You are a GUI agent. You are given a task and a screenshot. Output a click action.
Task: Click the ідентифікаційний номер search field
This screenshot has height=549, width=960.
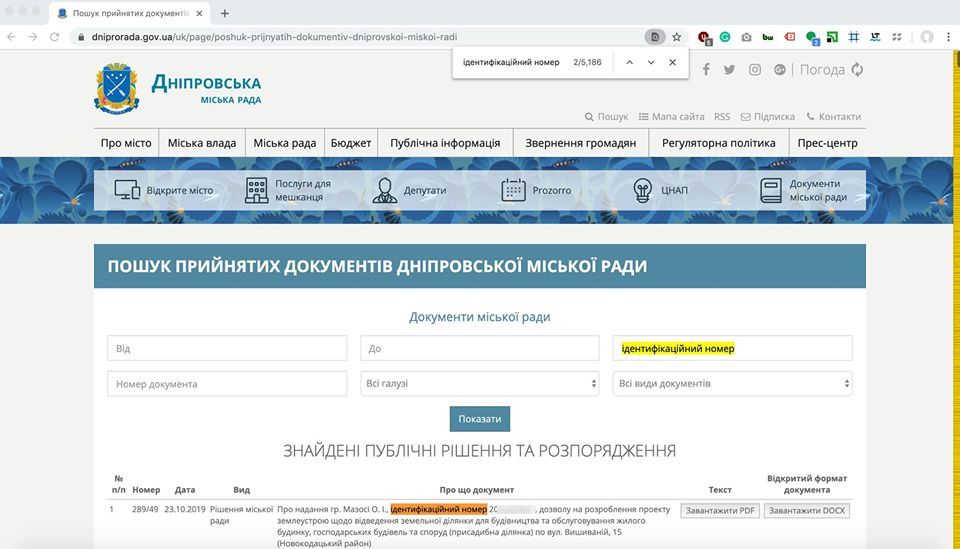732,348
